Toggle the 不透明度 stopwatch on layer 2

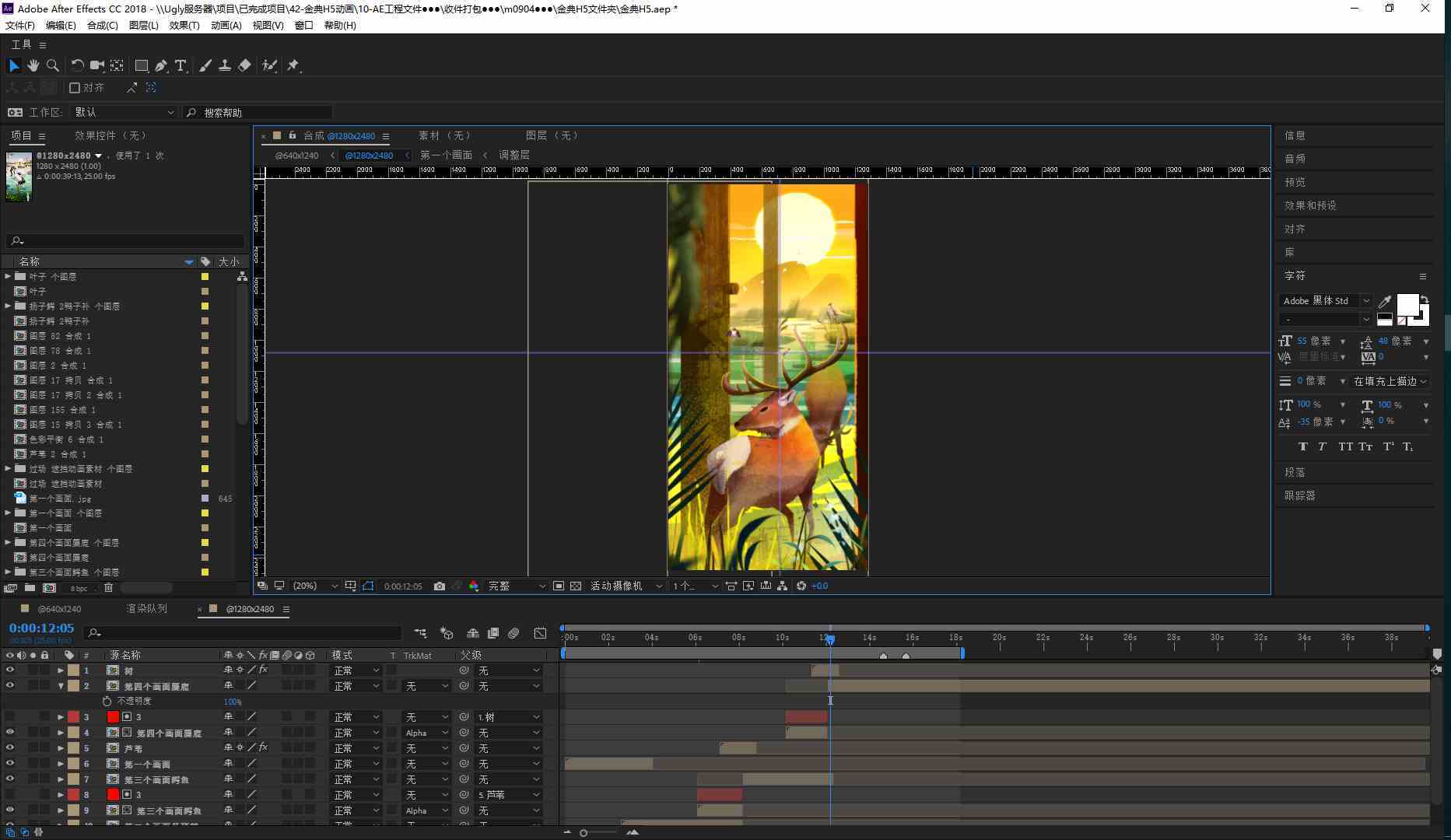107,702
